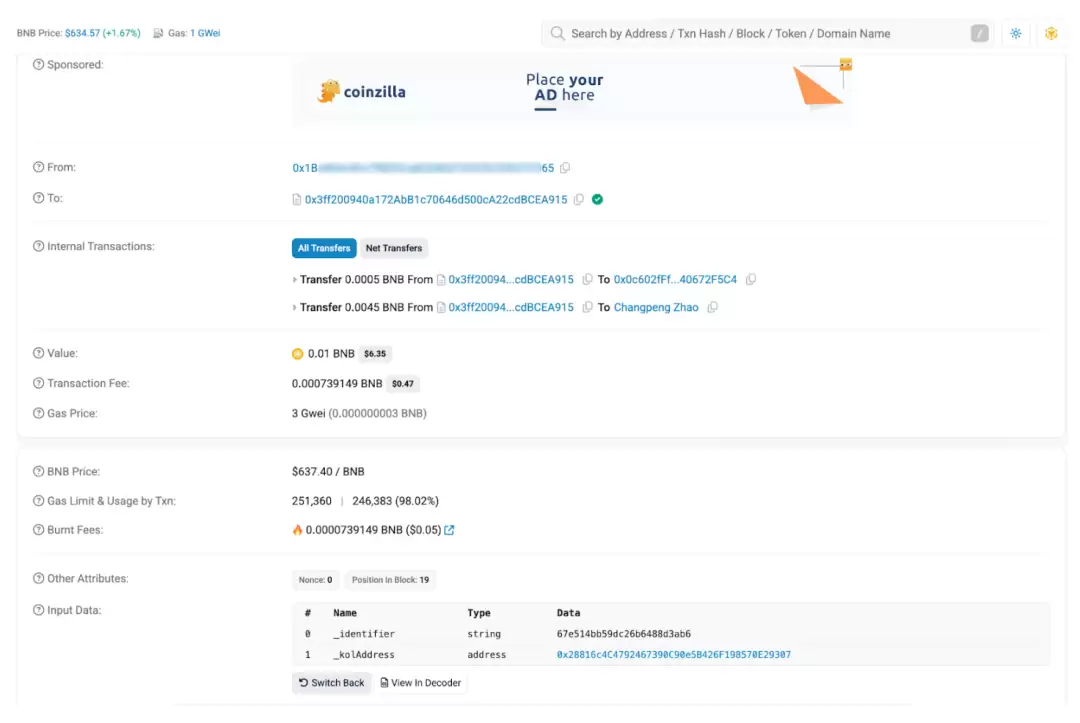Click help icon next to BNB Price
This screenshot has width=1080, height=723.
pyautogui.click(x=39, y=472)
